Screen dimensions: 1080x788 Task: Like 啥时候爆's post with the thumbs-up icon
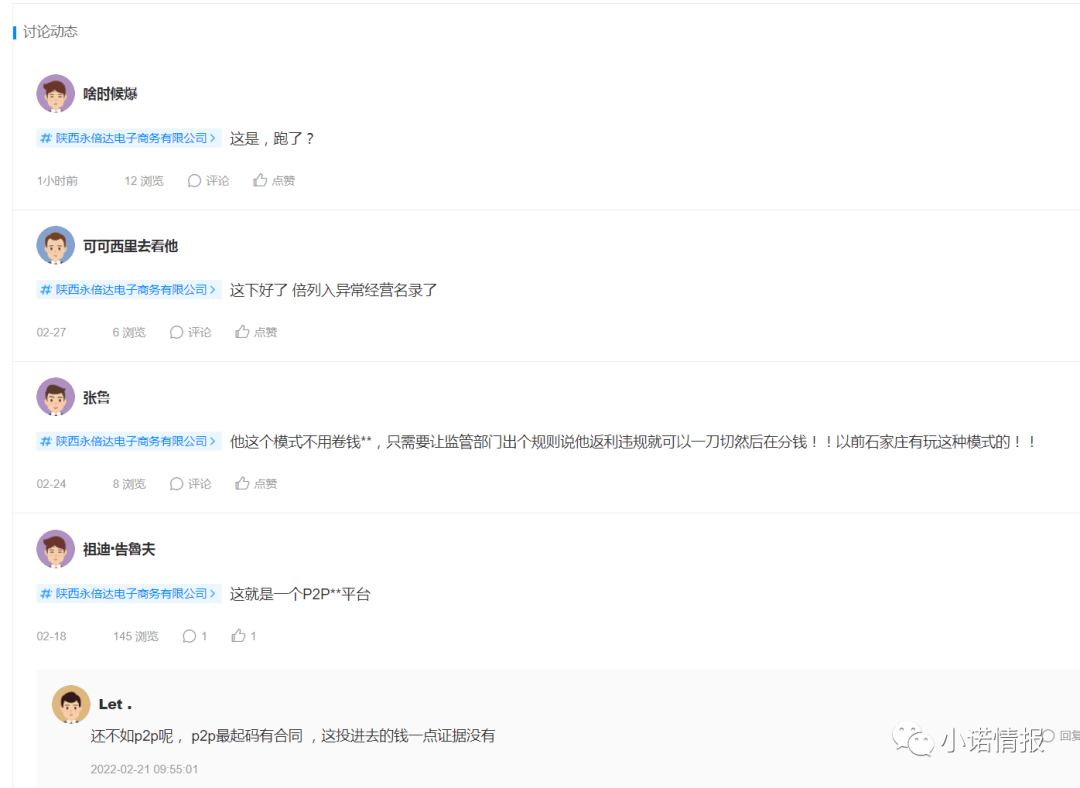point(273,180)
